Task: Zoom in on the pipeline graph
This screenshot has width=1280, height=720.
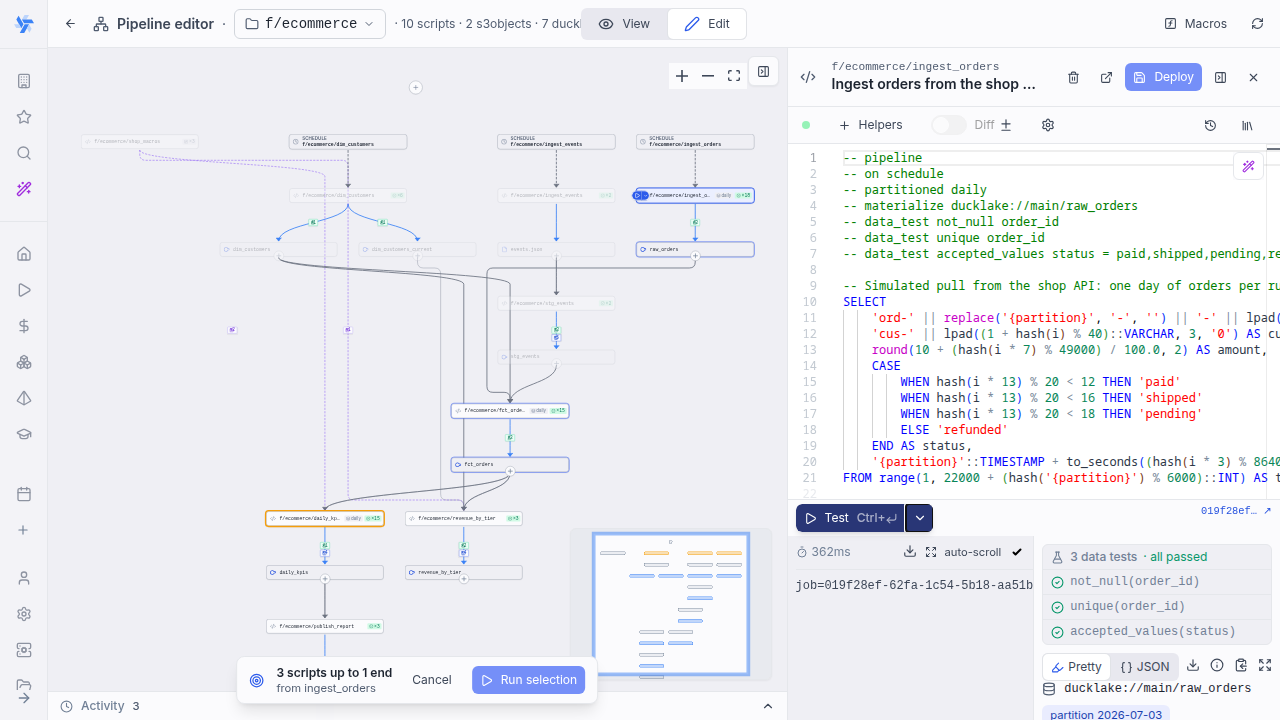Action: (682, 76)
